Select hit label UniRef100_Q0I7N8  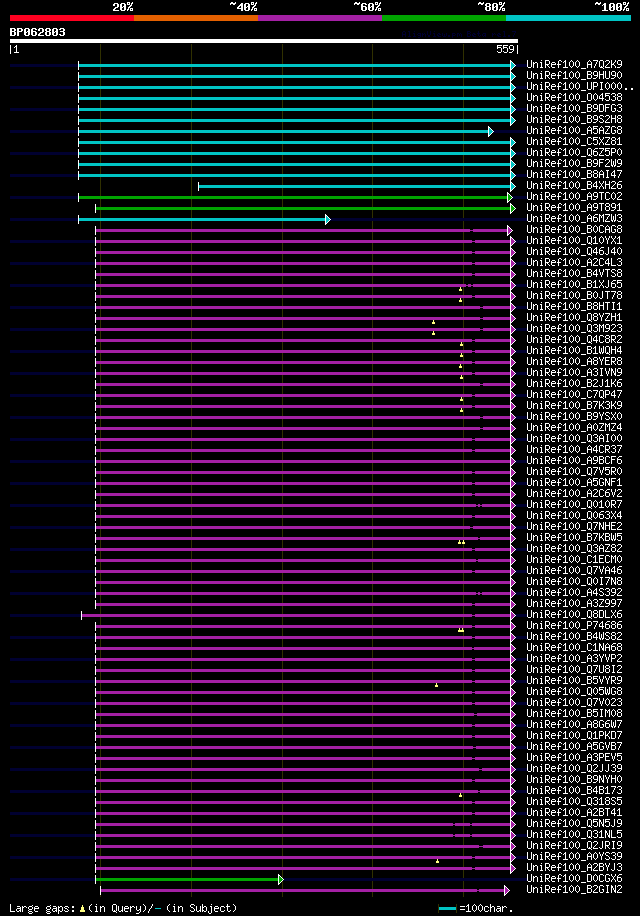coord(574,581)
